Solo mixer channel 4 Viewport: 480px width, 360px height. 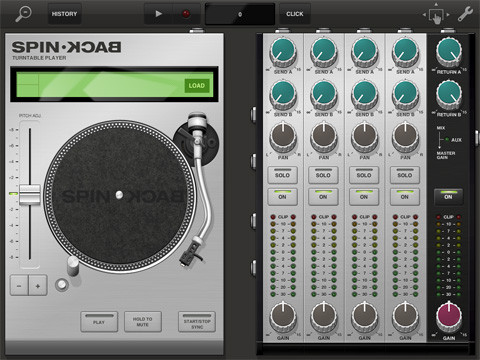(405, 175)
